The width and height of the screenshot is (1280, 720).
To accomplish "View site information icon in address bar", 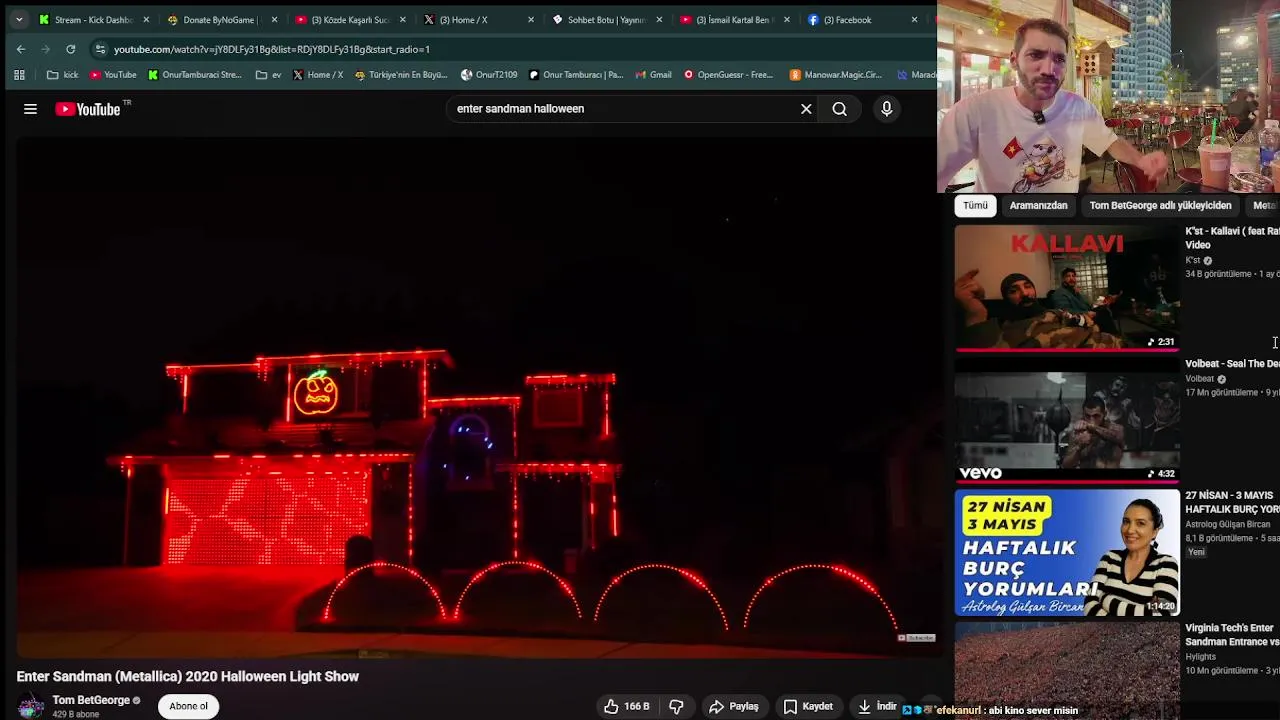I will [x=100, y=49].
